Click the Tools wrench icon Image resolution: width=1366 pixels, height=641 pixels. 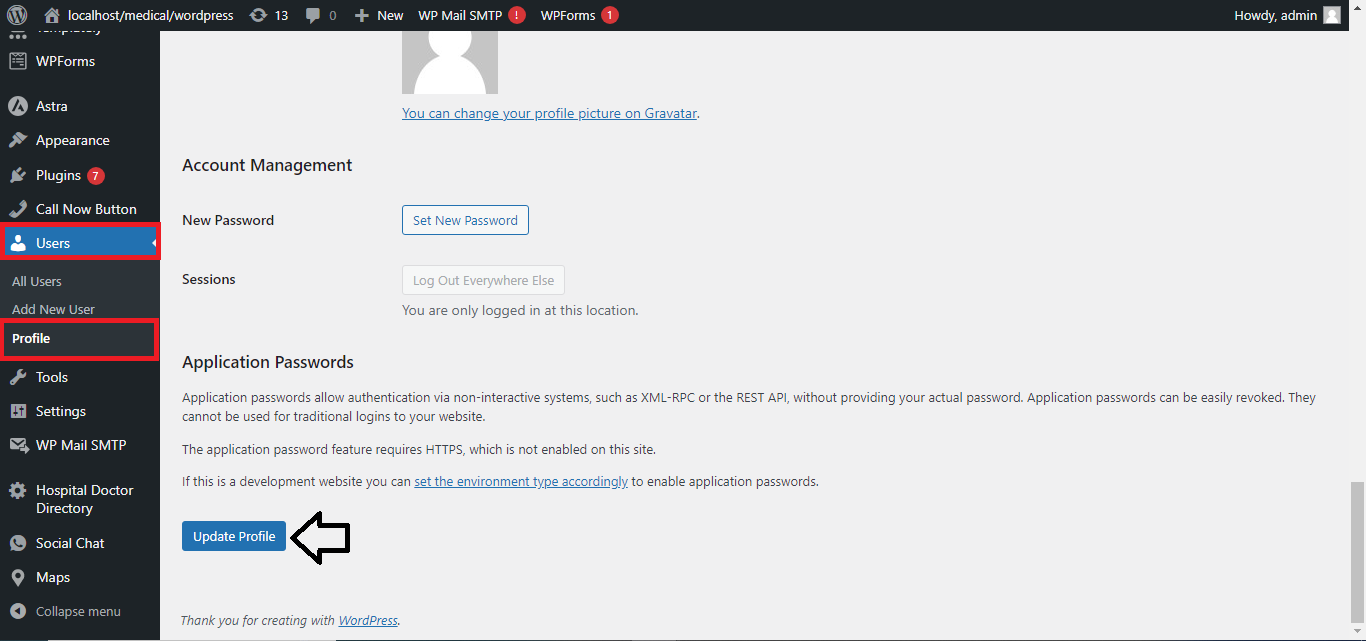(17, 377)
